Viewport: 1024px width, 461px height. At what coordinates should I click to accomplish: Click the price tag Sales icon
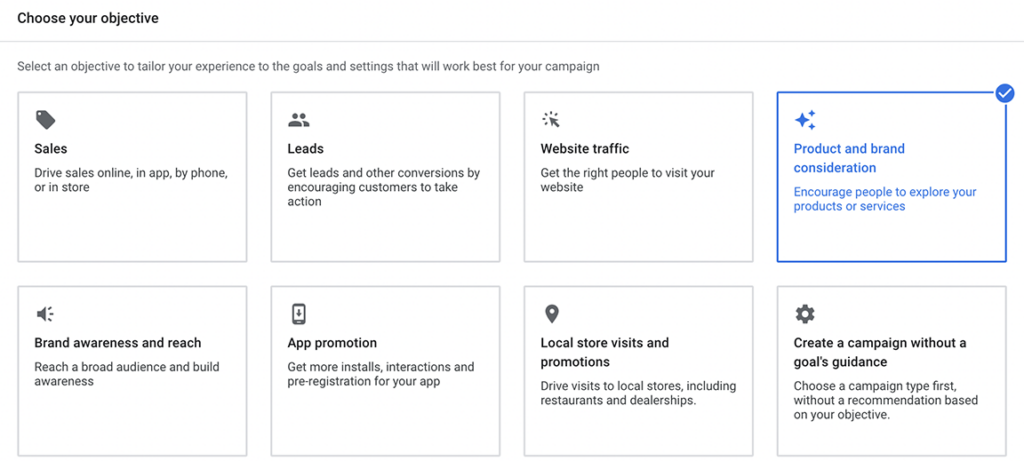pyautogui.click(x=45, y=120)
